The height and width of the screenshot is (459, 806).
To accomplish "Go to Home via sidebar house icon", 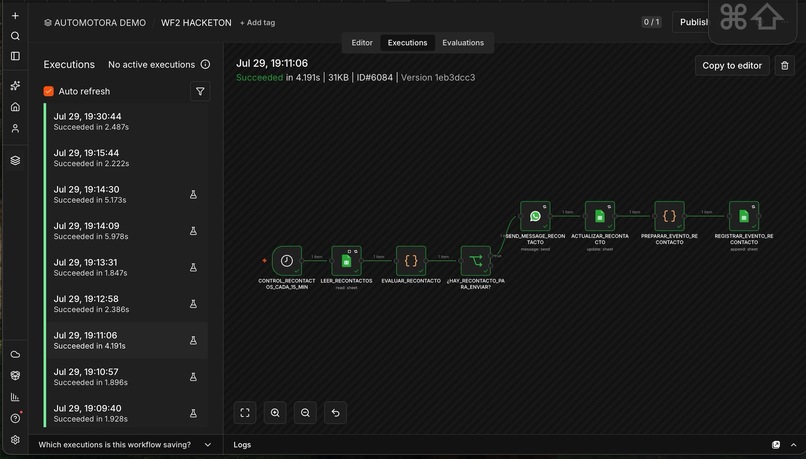I will [15, 106].
